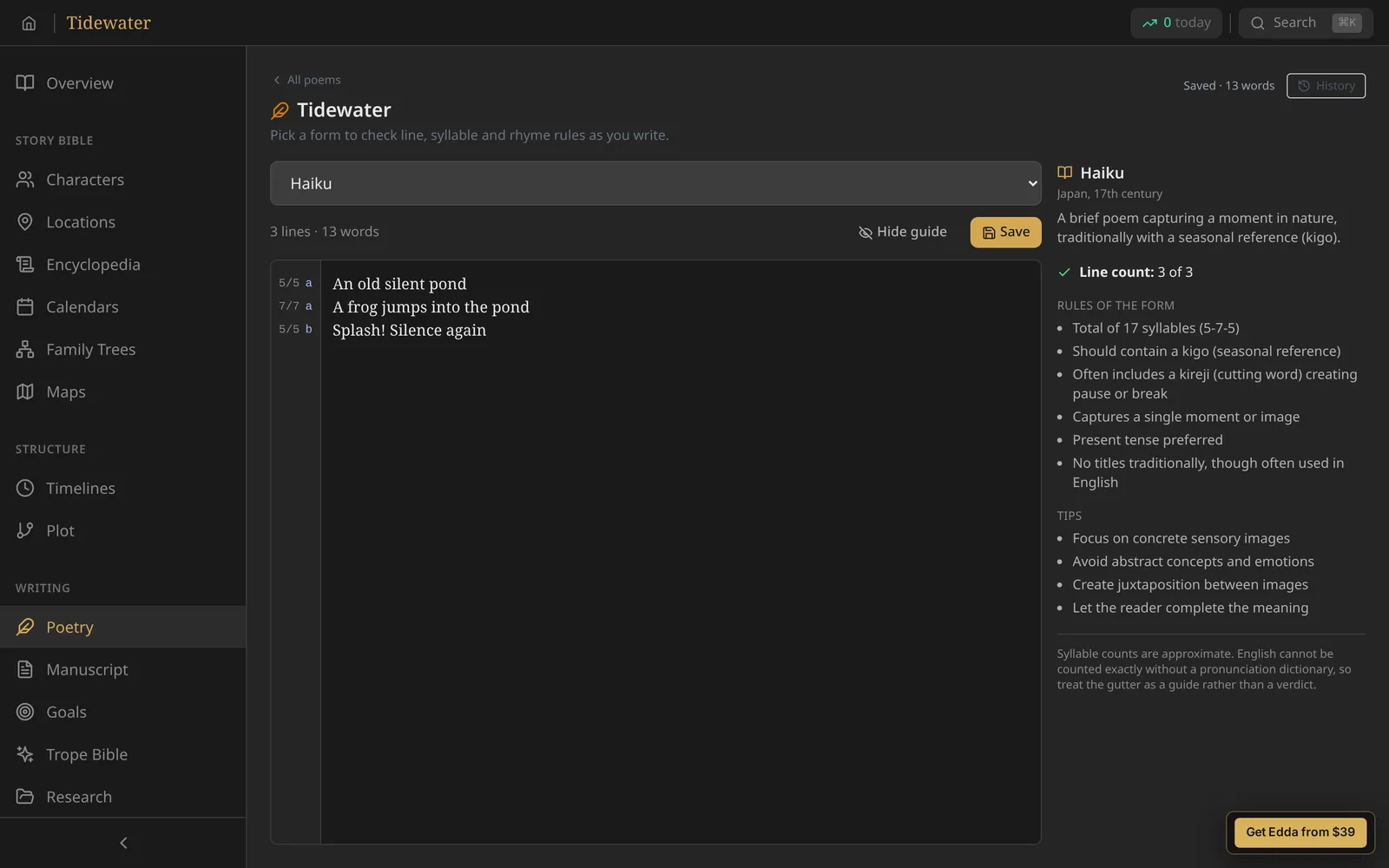Screen dimensions: 1389x868
Task: Click the Line count checkmark icon
Action: (x=1063, y=273)
